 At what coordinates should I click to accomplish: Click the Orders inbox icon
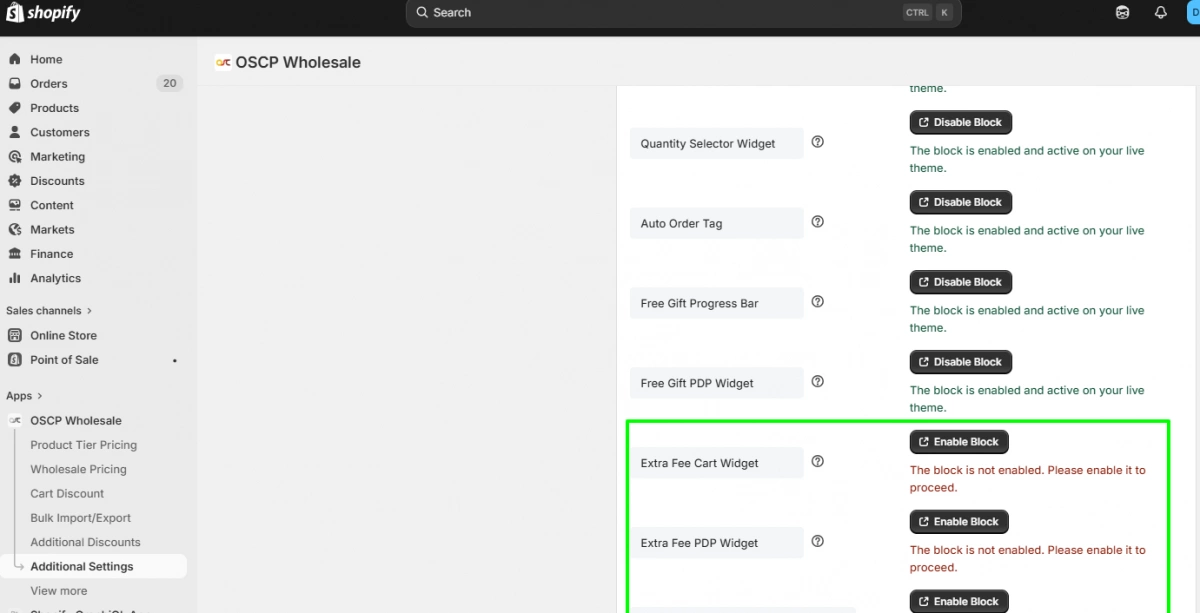[x=15, y=84]
